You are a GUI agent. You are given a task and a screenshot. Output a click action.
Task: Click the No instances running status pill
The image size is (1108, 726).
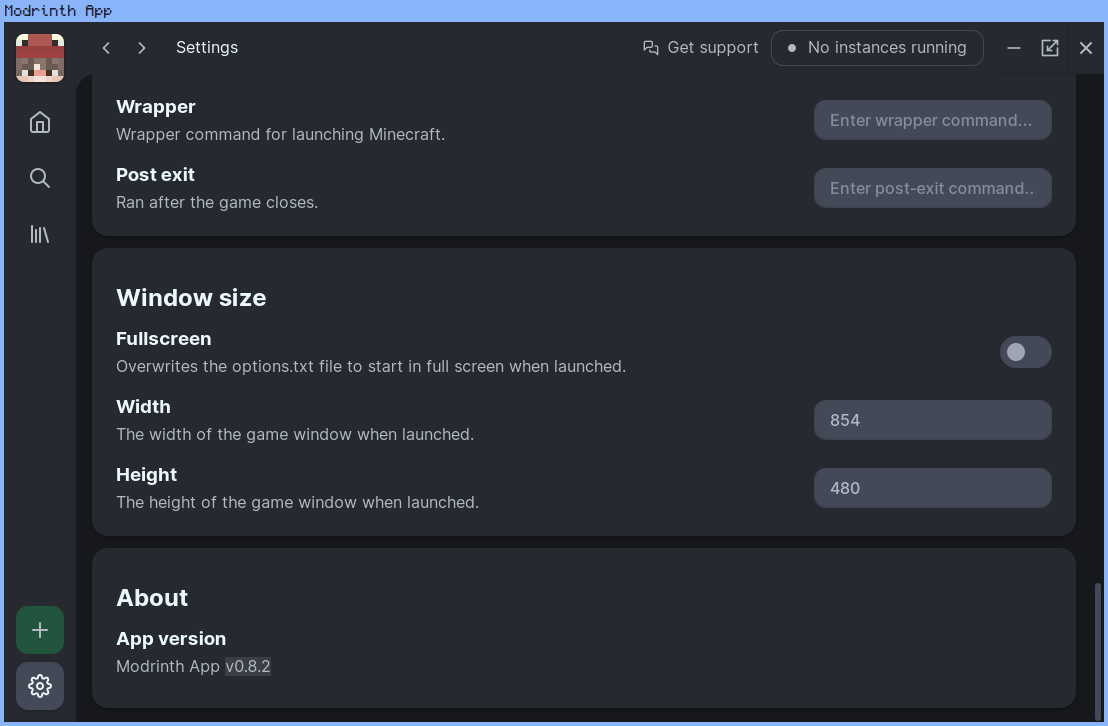877,47
